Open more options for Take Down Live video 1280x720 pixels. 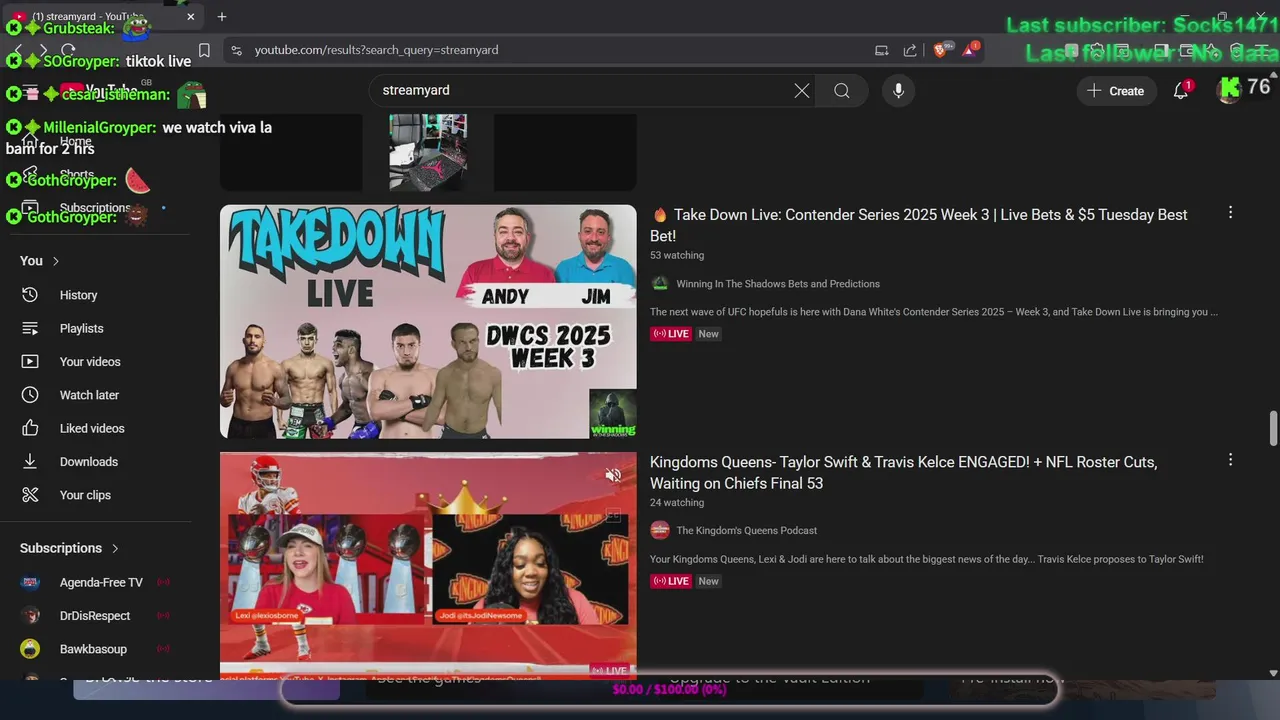coord(1230,213)
